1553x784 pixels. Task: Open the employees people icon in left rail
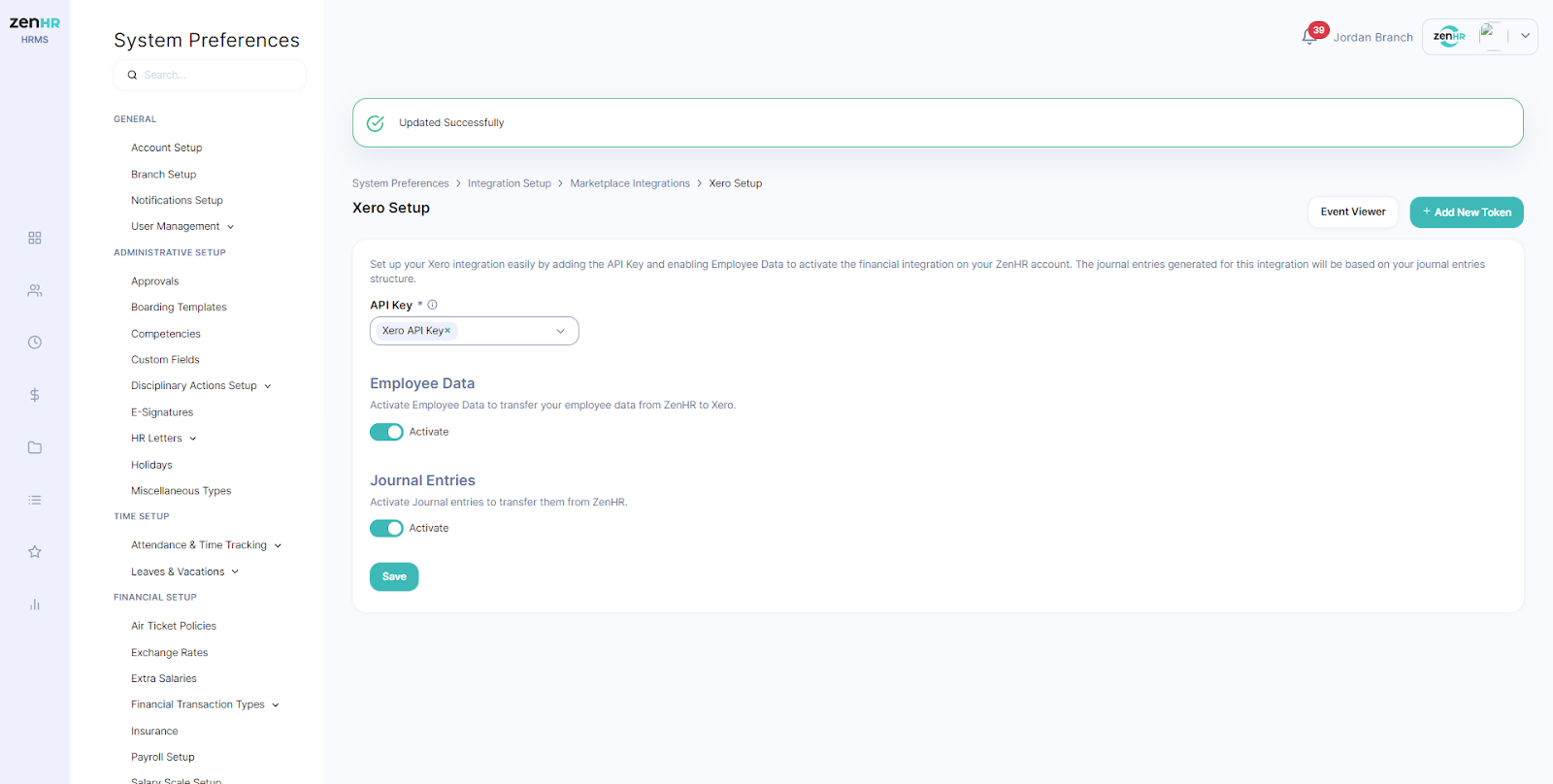[35, 290]
